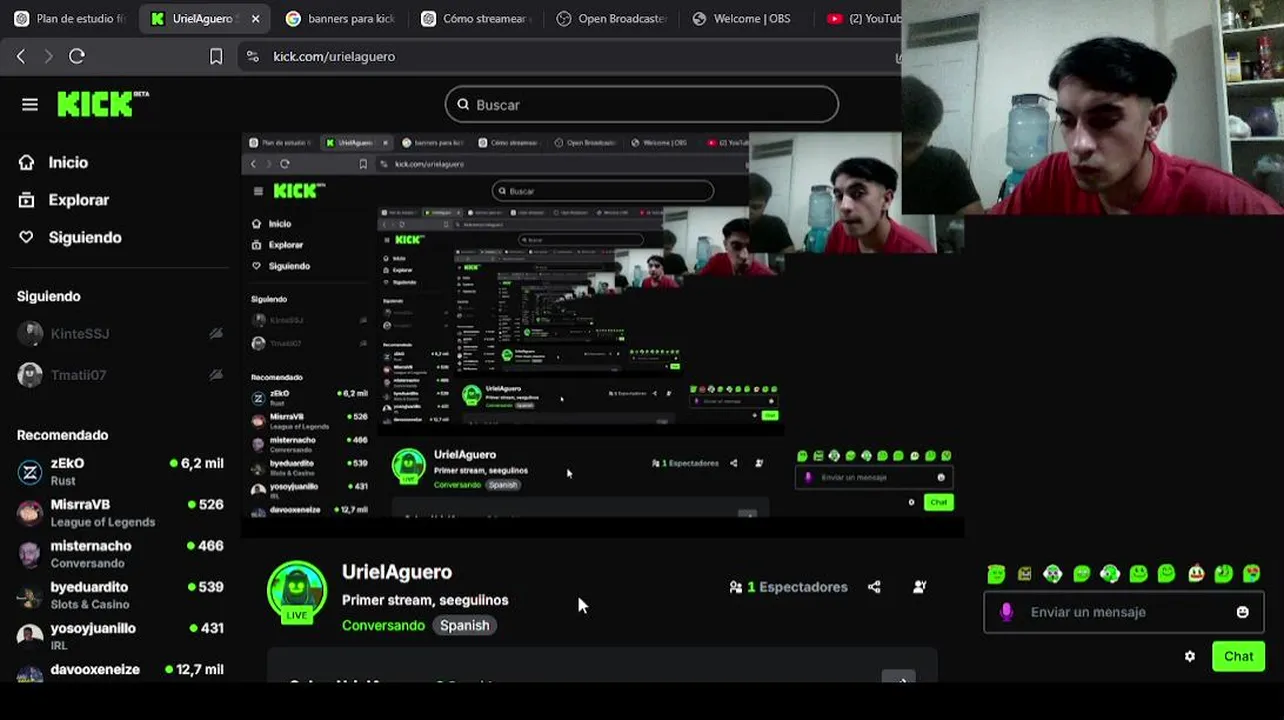
Task: Bookmark this page with bookmark icon
Action: [216, 56]
